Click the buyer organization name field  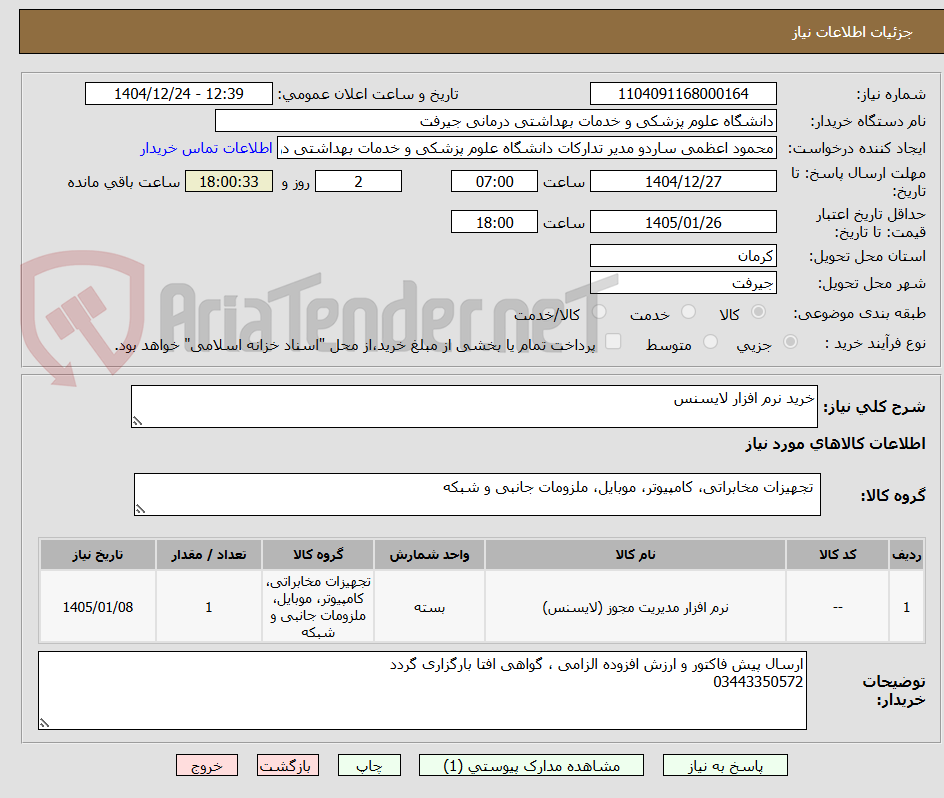tap(495, 121)
